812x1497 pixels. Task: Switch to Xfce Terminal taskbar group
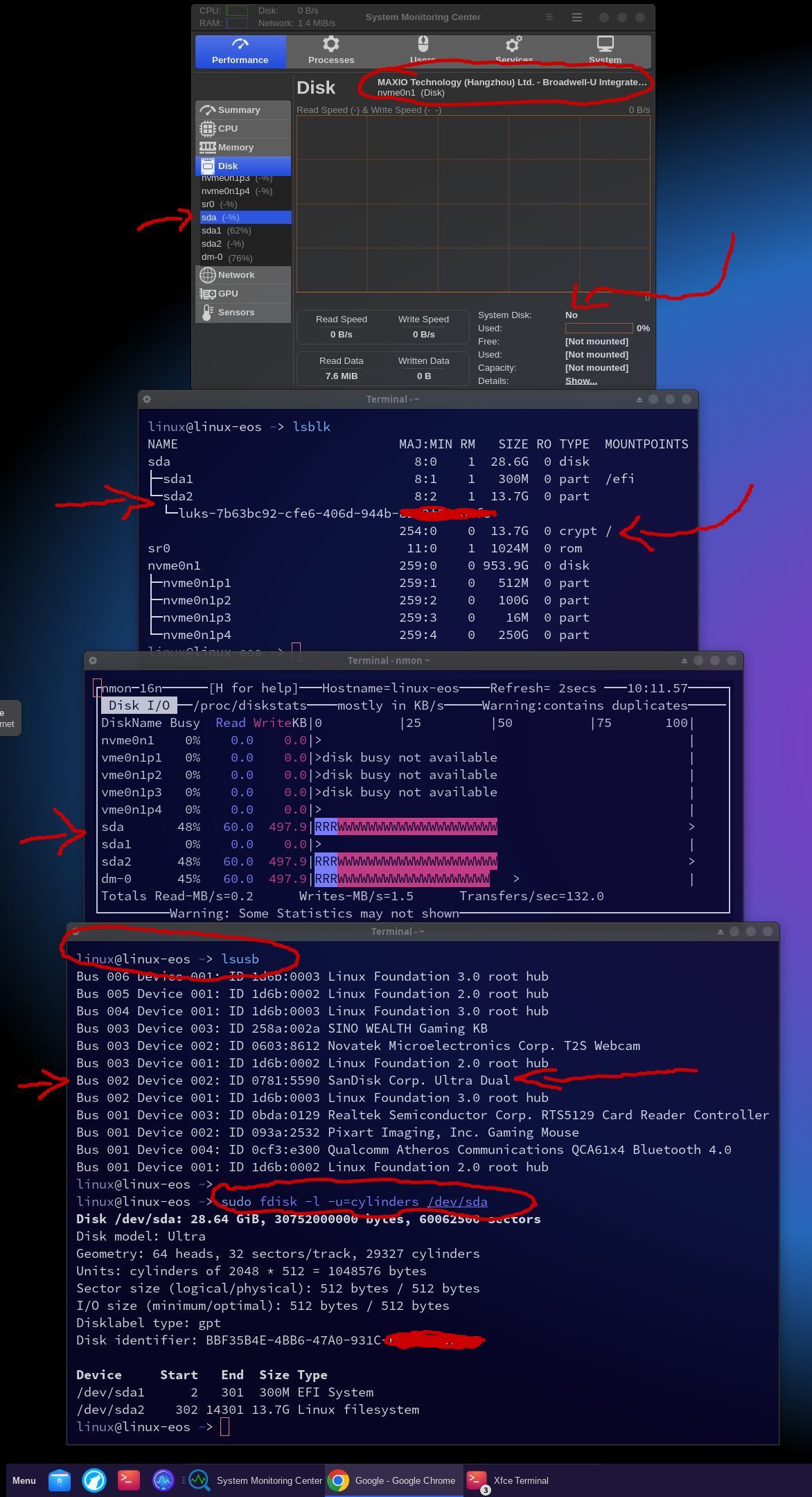[508, 1480]
